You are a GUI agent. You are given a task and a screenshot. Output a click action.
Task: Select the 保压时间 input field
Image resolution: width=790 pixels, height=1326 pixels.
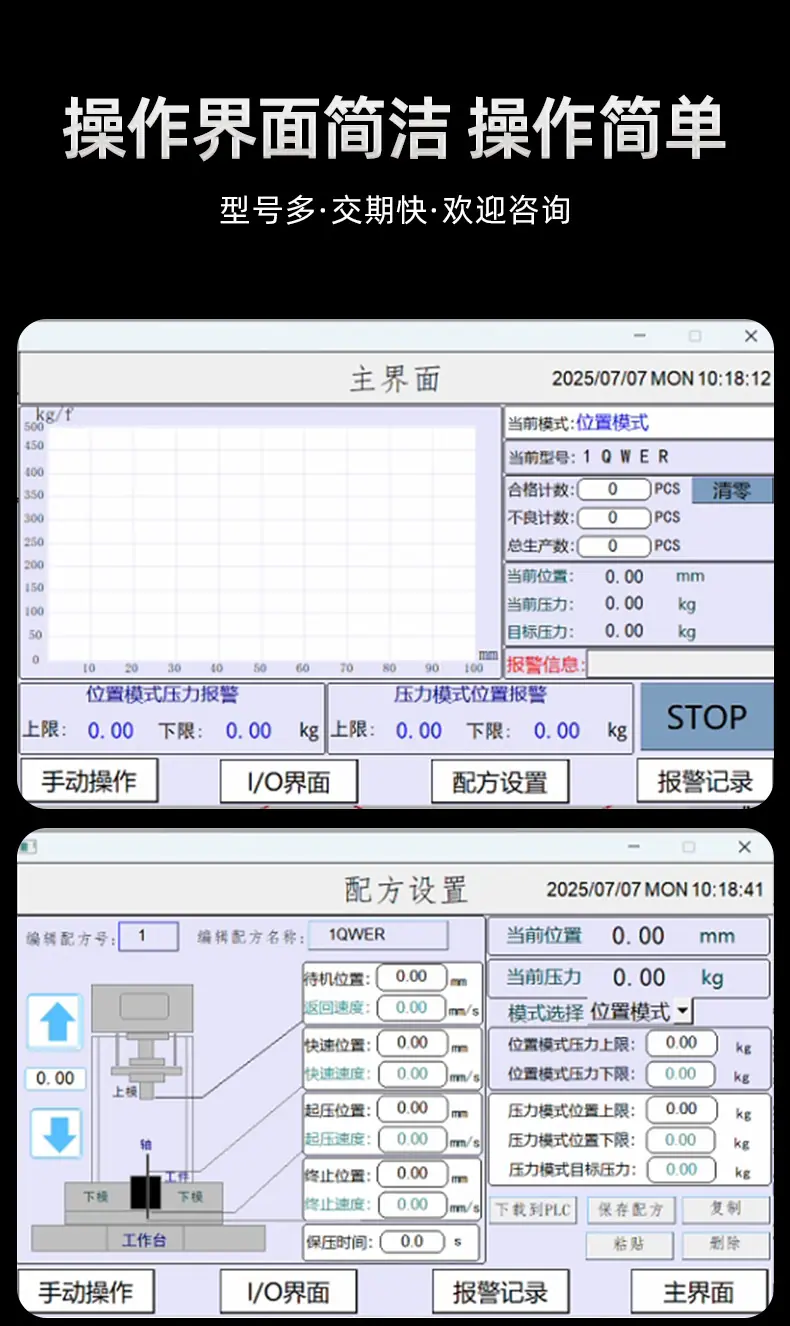pyautogui.click(x=412, y=1241)
